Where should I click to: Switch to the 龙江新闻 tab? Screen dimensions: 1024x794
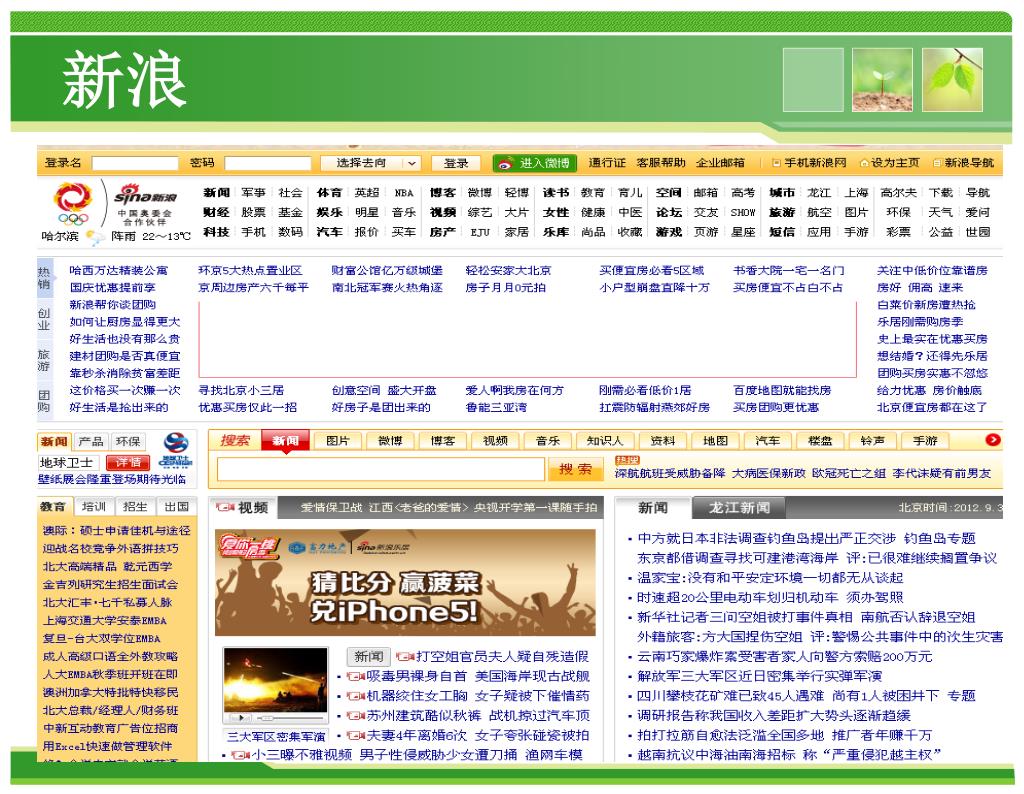pos(739,507)
